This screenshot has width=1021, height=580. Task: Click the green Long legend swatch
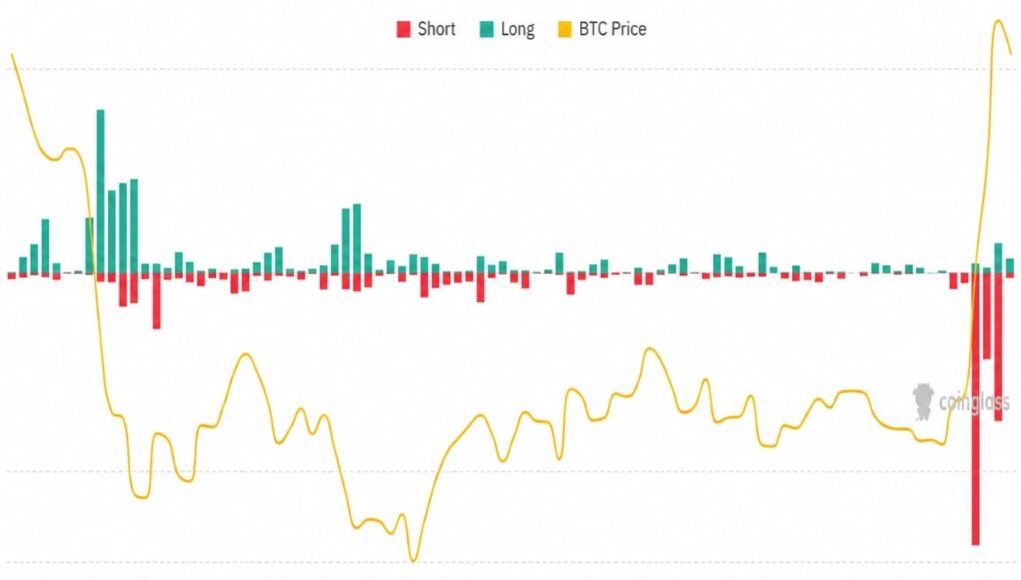486,29
